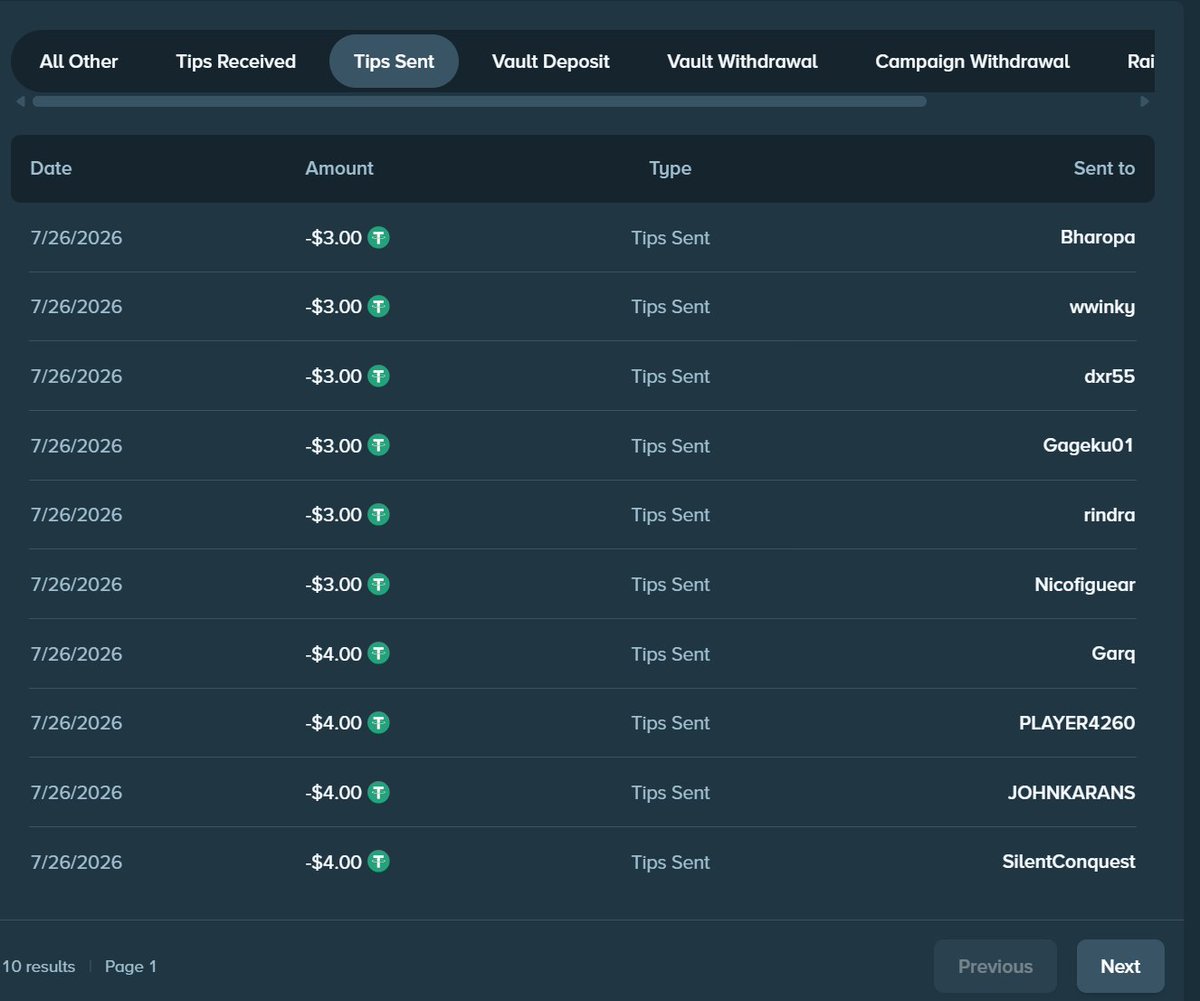Open the Tips Received tab
1200x1001 pixels.
pyautogui.click(x=236, y=62)
